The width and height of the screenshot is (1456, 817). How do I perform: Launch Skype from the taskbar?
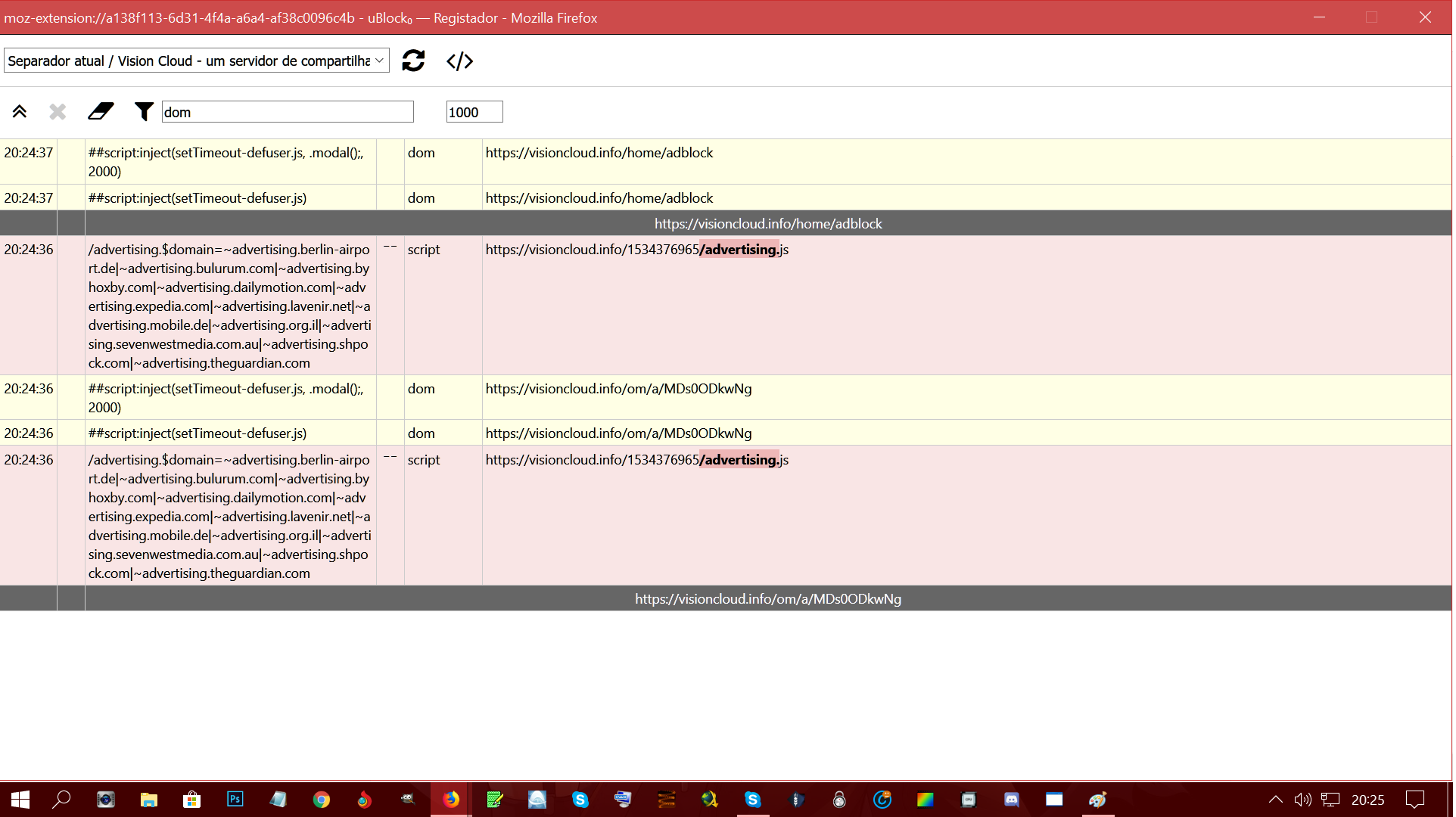pyautogui.click(x=580, y=800)
